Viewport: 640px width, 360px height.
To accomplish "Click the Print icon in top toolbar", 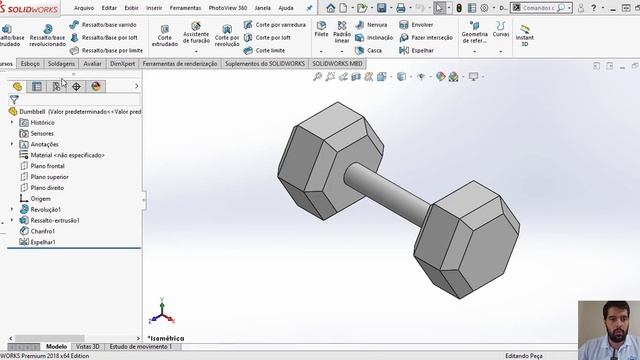I will (x=401, y=8).
